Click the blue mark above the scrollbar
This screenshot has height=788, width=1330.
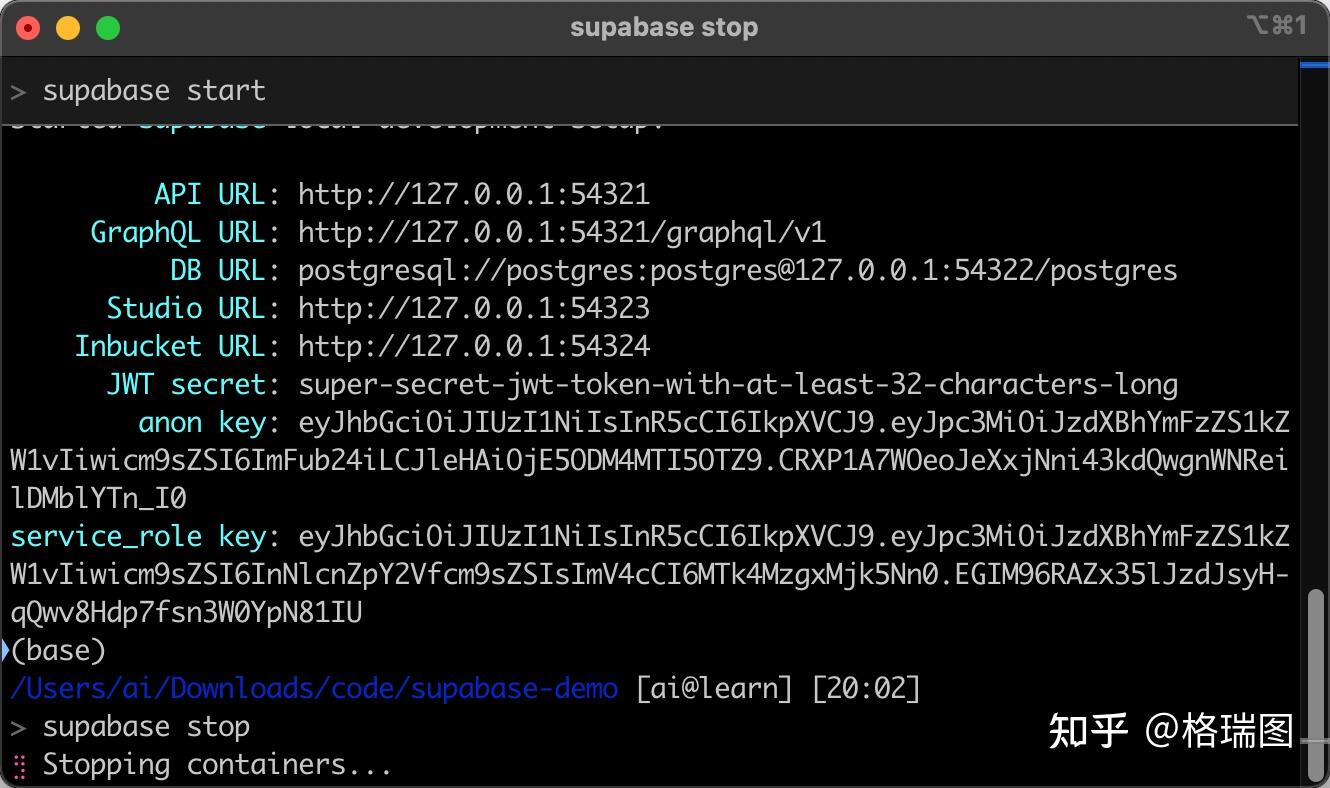1314,65
